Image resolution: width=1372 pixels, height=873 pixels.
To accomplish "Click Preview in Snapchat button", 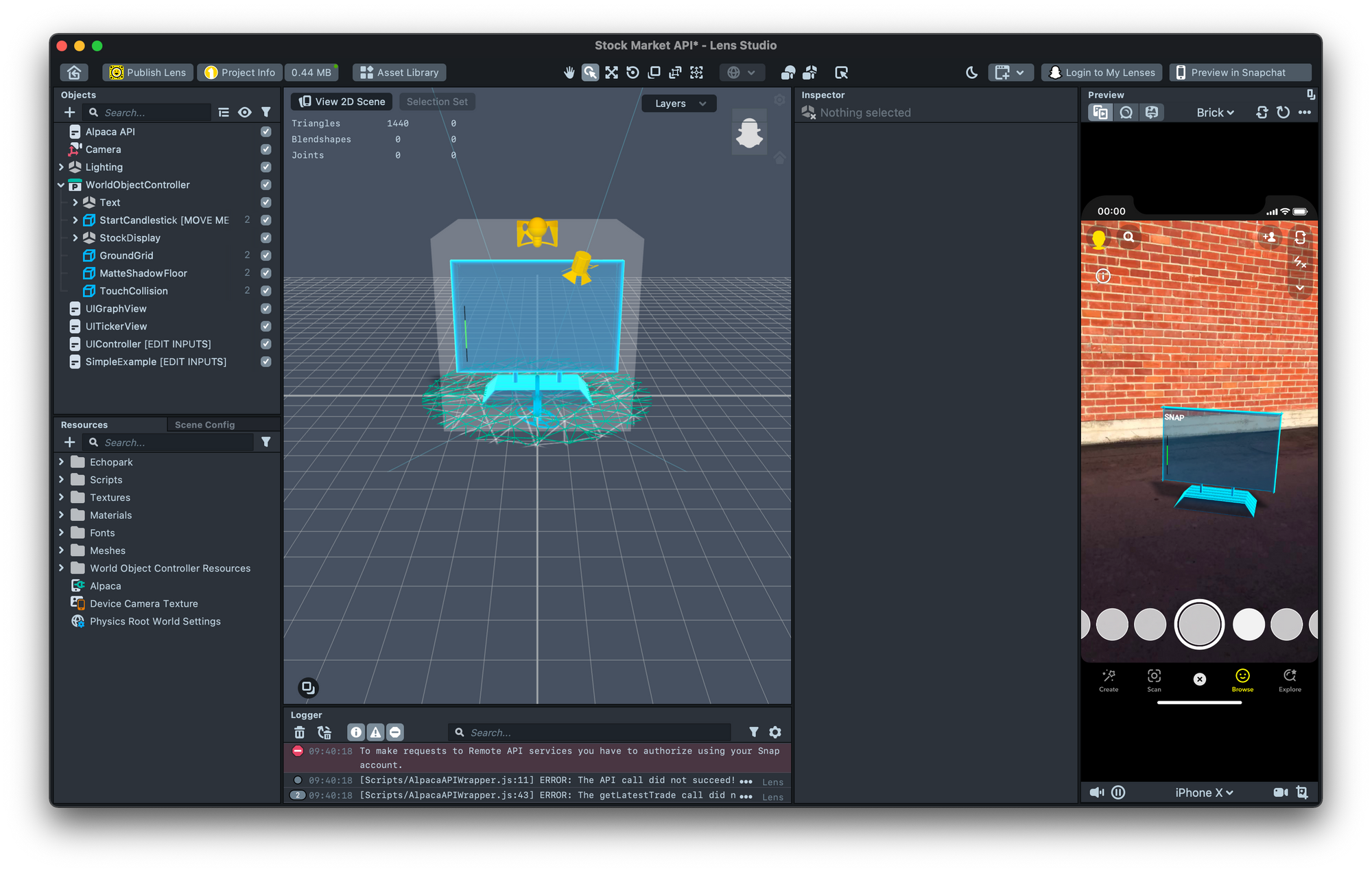I will coord(1240,72).
